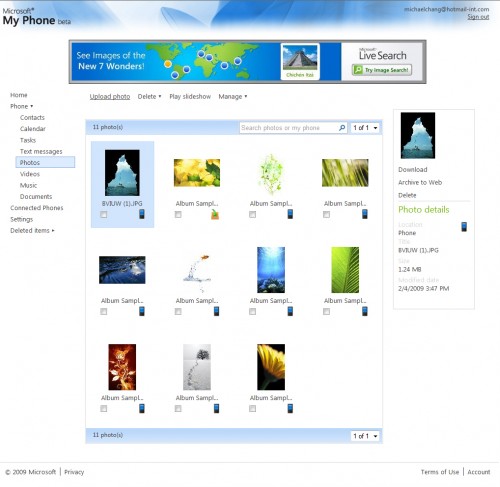Open Terms of Use footer link
Viewport: 500px width, 487px height.
440,472
